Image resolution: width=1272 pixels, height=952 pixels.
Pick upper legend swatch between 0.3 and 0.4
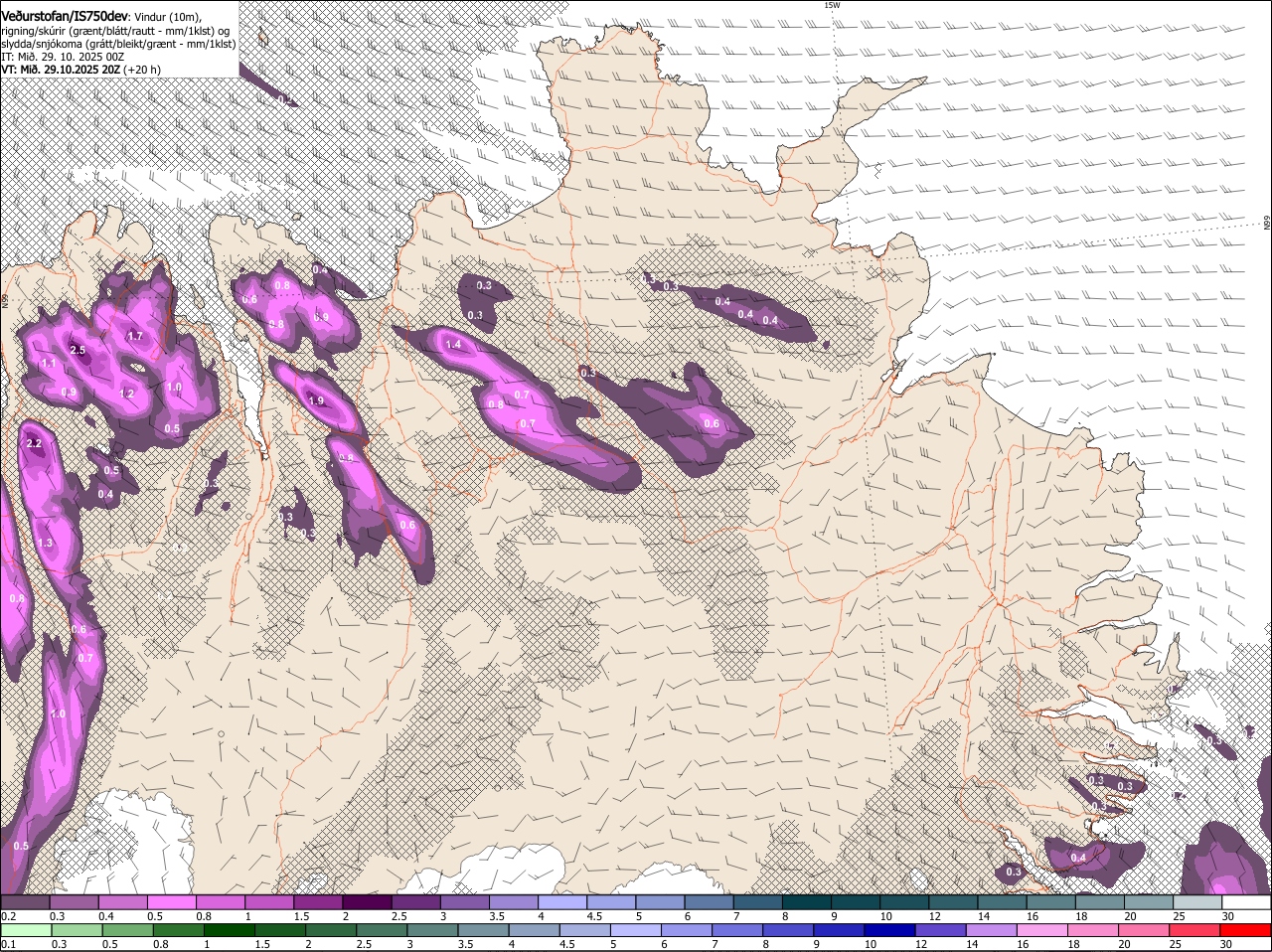(x=74, y=902)
